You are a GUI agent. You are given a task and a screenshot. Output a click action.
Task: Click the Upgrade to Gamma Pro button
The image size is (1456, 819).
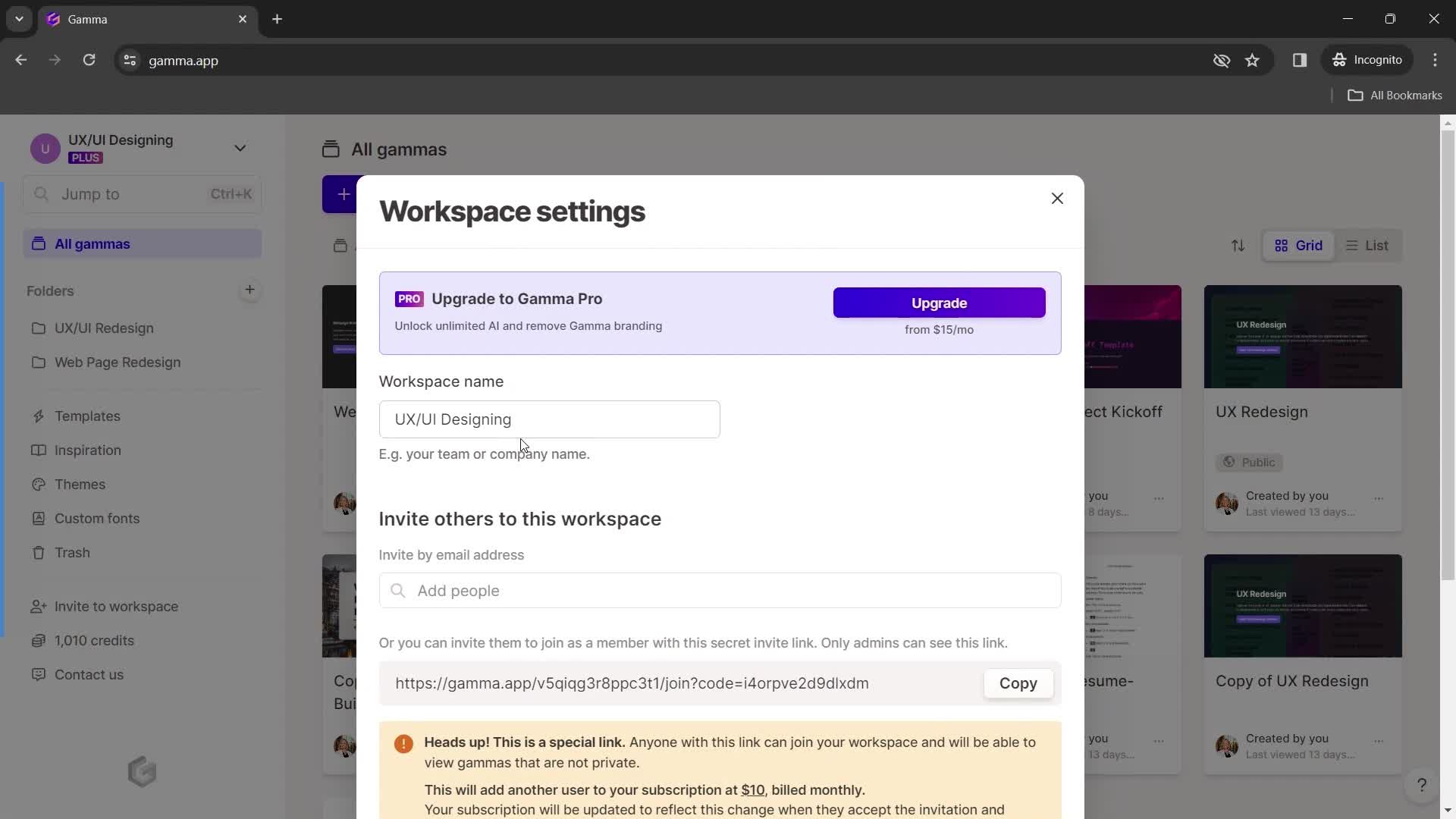tap(939, 303)
